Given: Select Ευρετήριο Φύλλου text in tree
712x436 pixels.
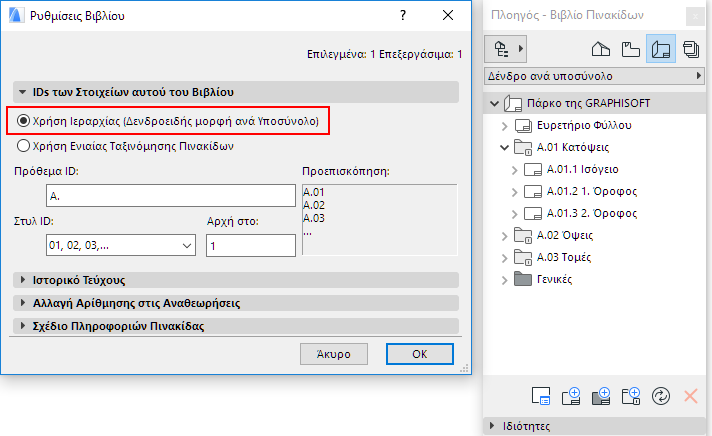Looking at the screenshot, I should click(584, 125).
